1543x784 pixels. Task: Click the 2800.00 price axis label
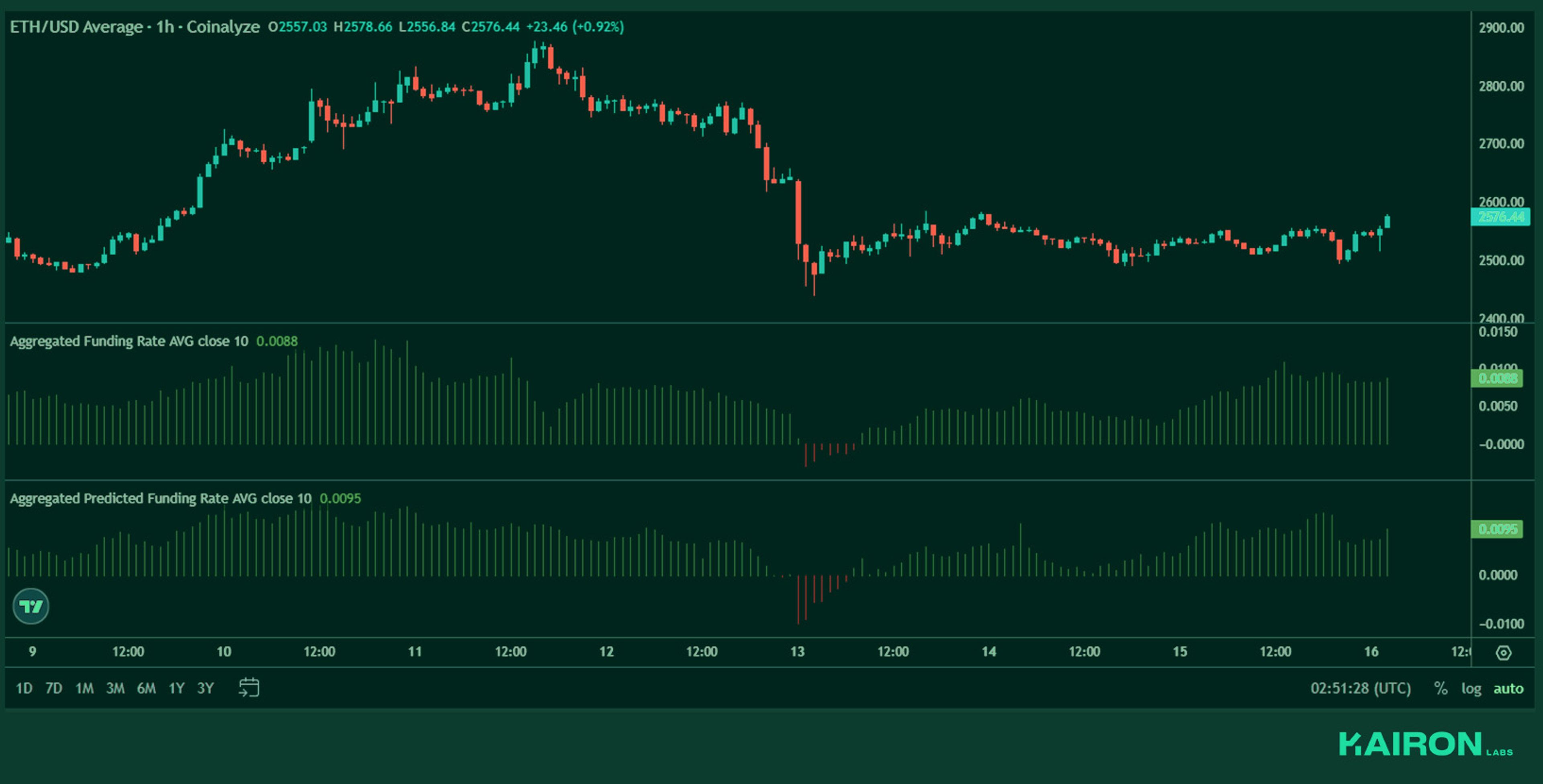pyautogui.click(x=1501, y=86)
